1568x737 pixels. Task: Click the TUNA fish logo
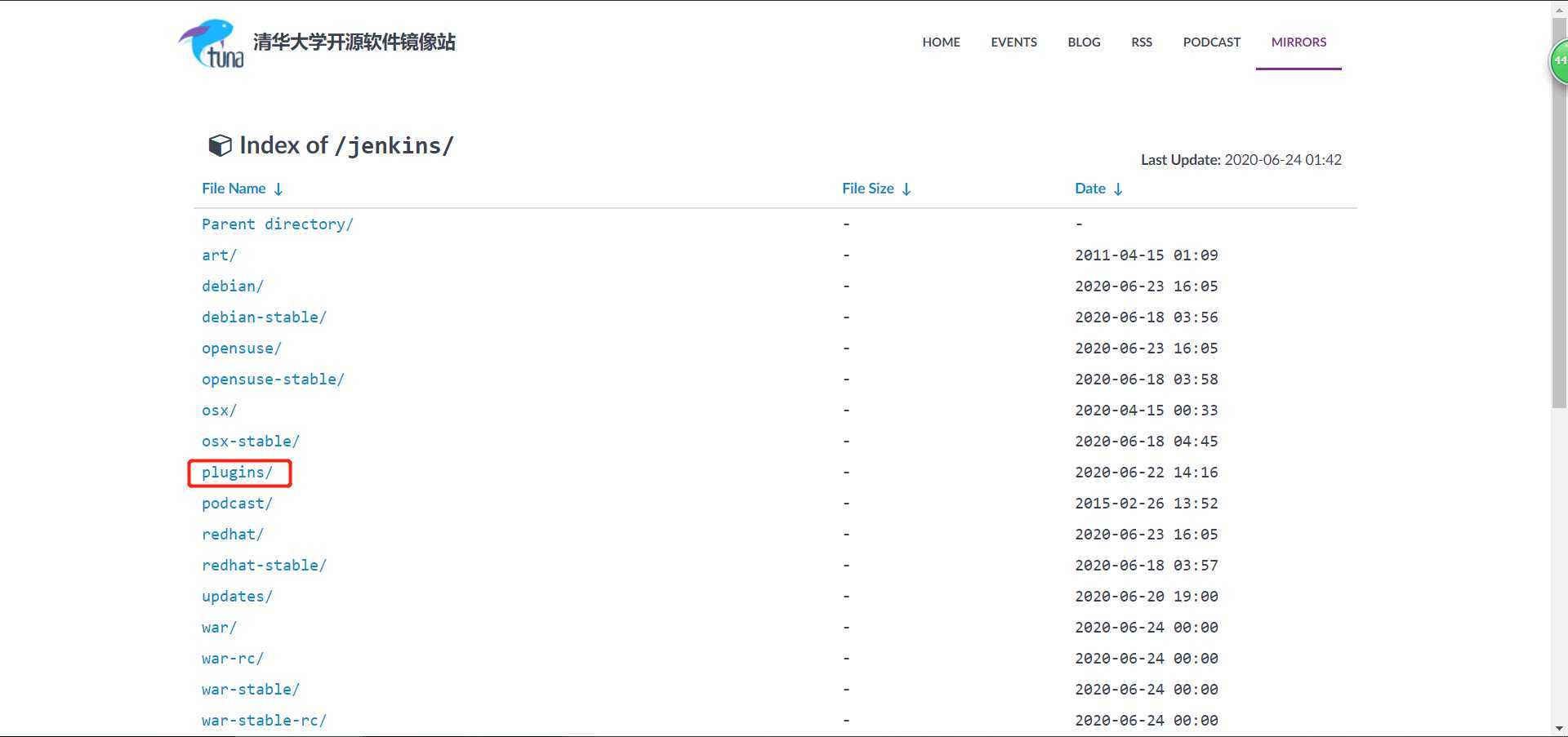[211, 43]
